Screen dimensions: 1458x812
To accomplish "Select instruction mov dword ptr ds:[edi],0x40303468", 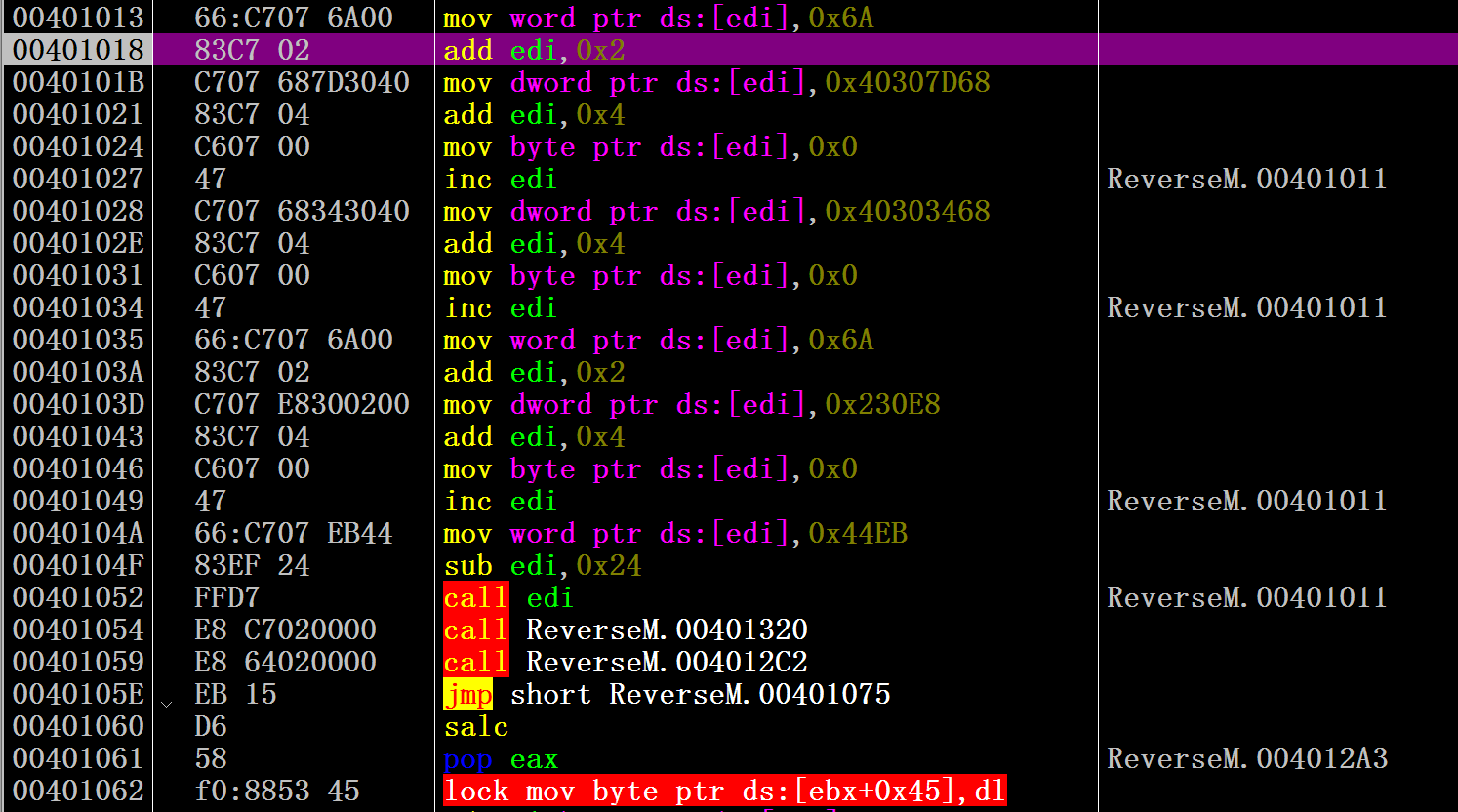I will pyautogui.click(x=716, y=211).
